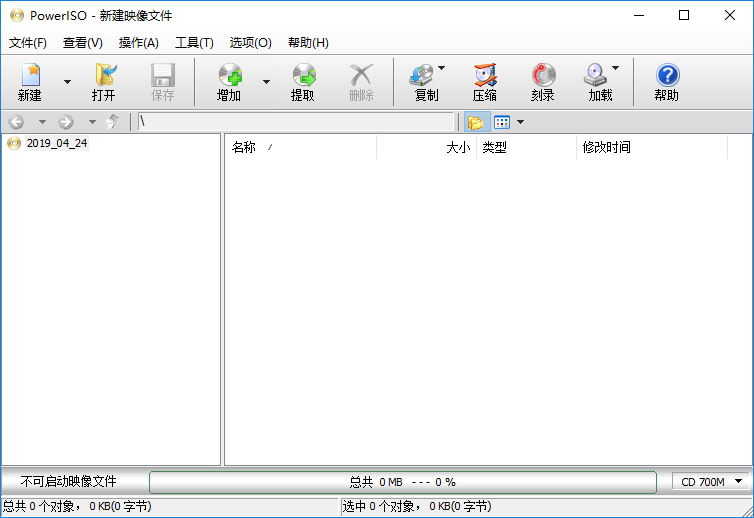Toggle the folder tree view button
The width and height of the screenshot is (754, 518).
pos(475,122)
